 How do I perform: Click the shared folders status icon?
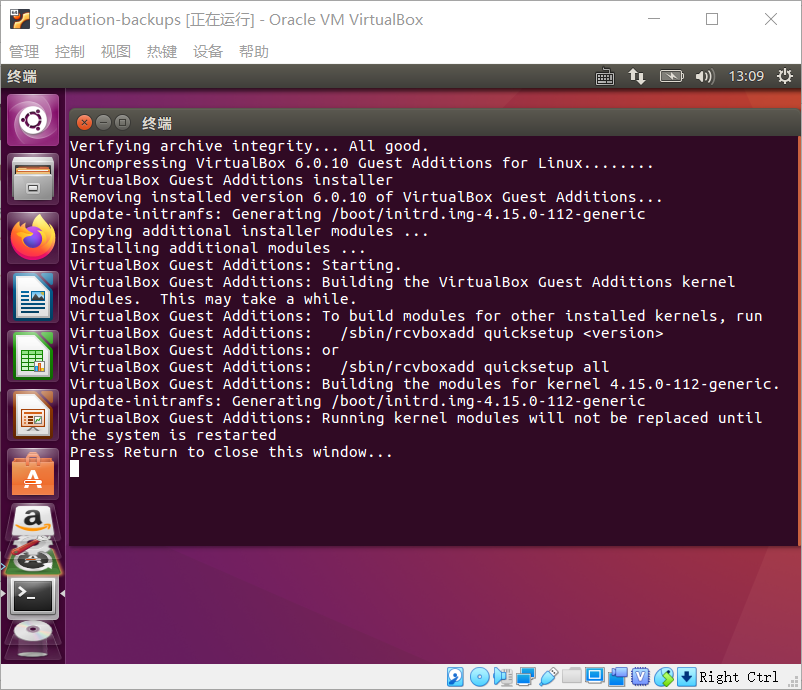[572, 676]
